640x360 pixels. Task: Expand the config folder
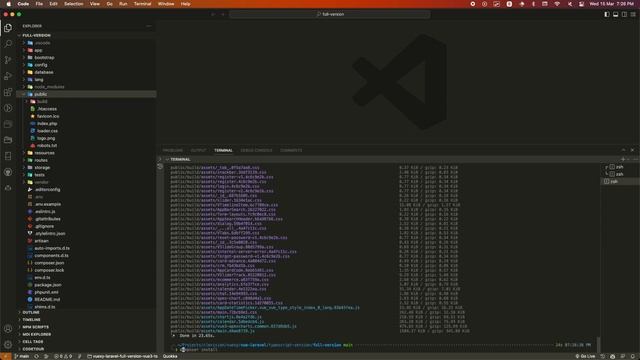click(x=87, y=65)
